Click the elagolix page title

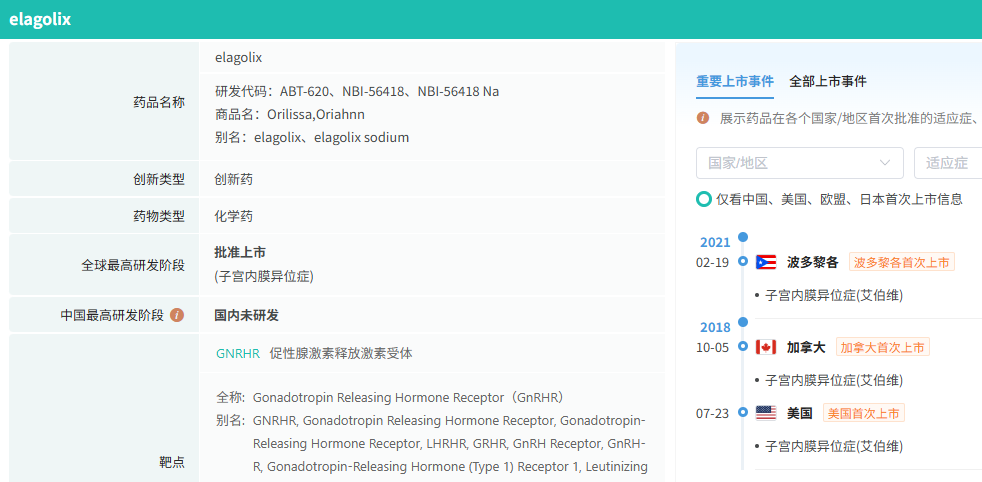coord(40,20)
